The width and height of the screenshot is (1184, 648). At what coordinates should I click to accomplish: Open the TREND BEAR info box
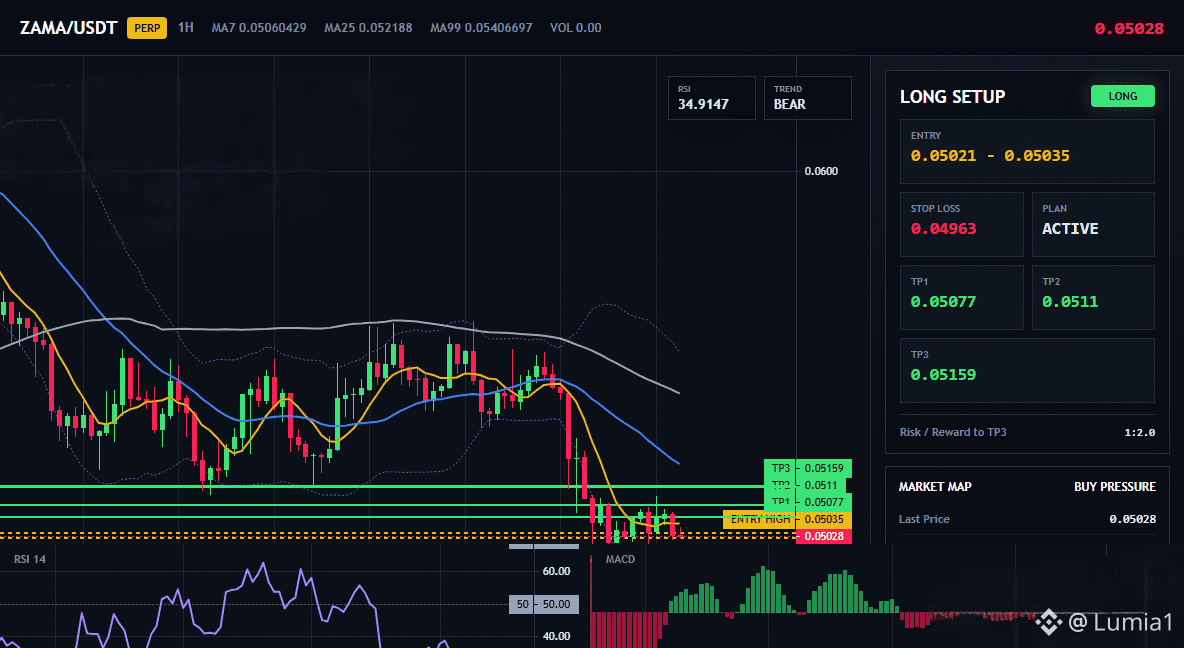807,97
